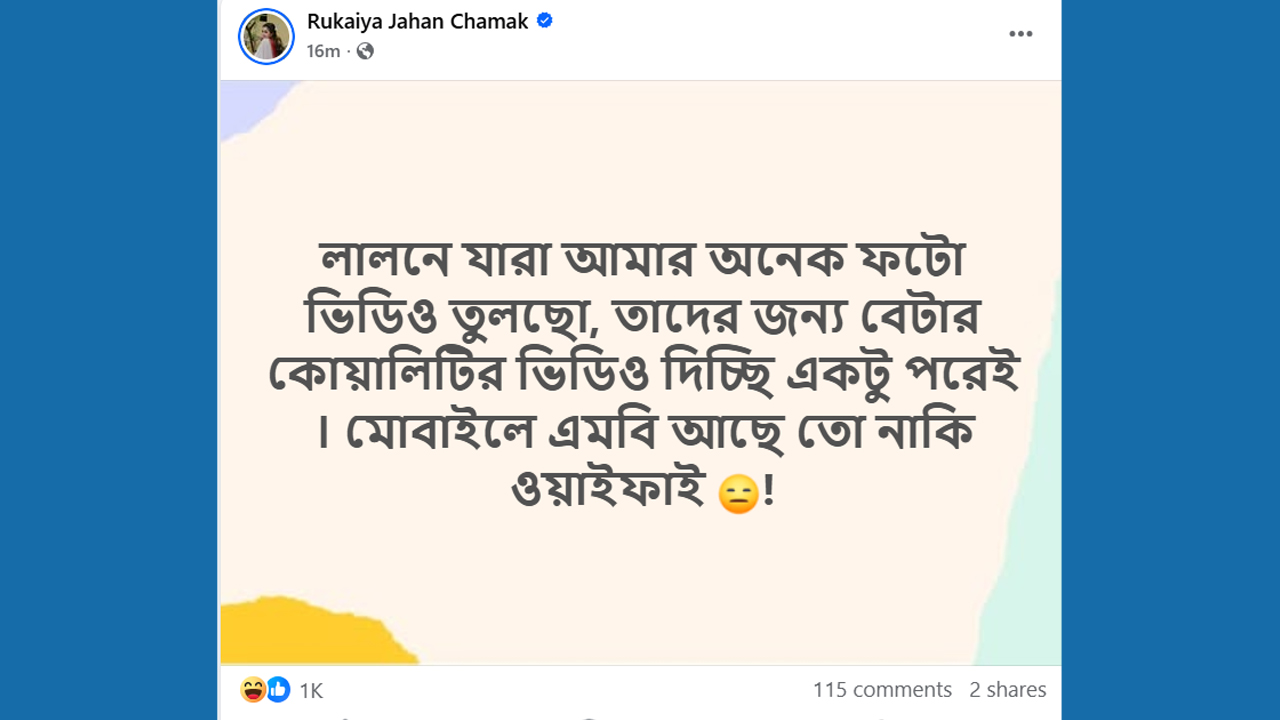Open the 16m post timestamp
1280x720 pixels.
point(323,51)
